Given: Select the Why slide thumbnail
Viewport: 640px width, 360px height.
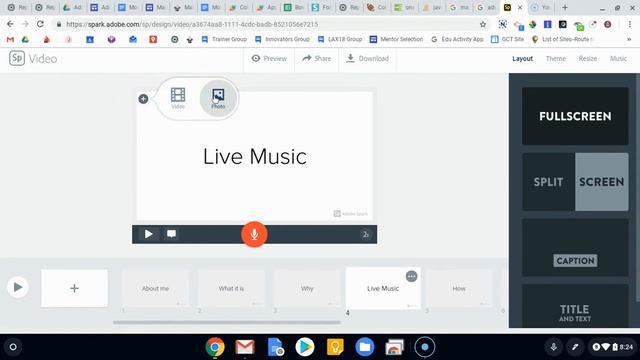Looking at the screenshot, I should (307, 288).
